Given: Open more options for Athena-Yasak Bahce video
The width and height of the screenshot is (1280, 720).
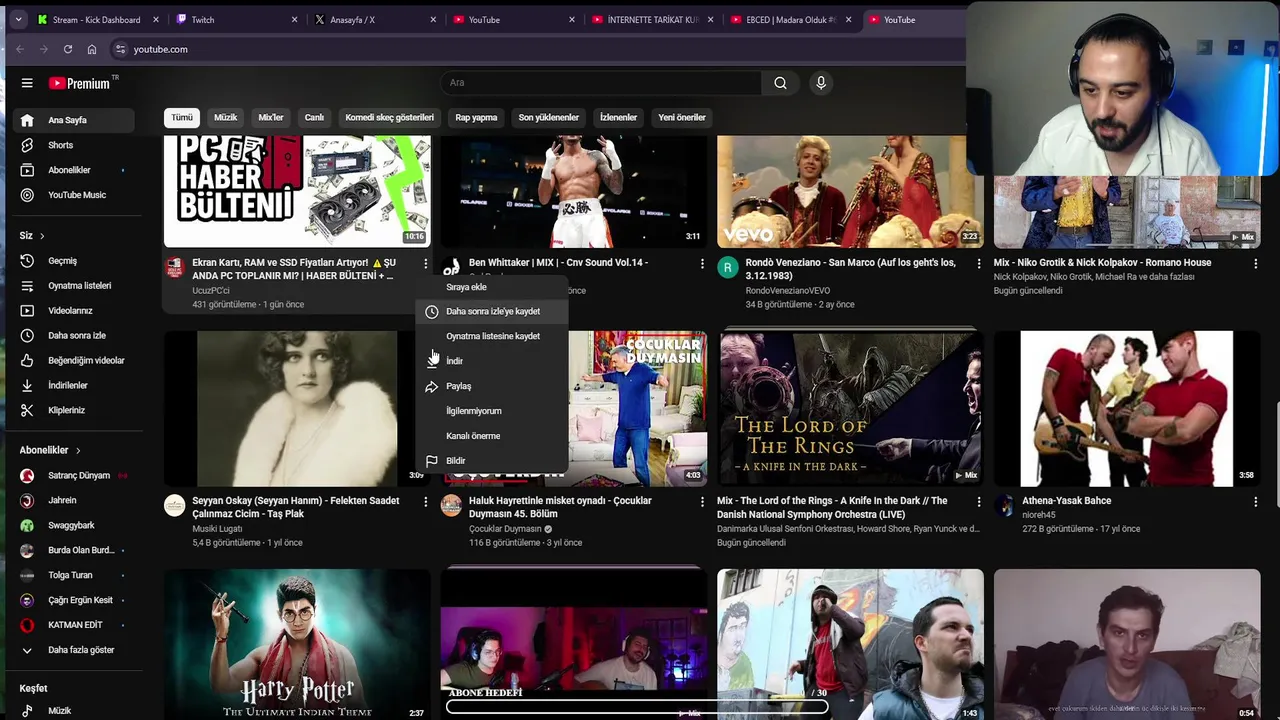Looking at the screenshot, I should [1256, 502].
